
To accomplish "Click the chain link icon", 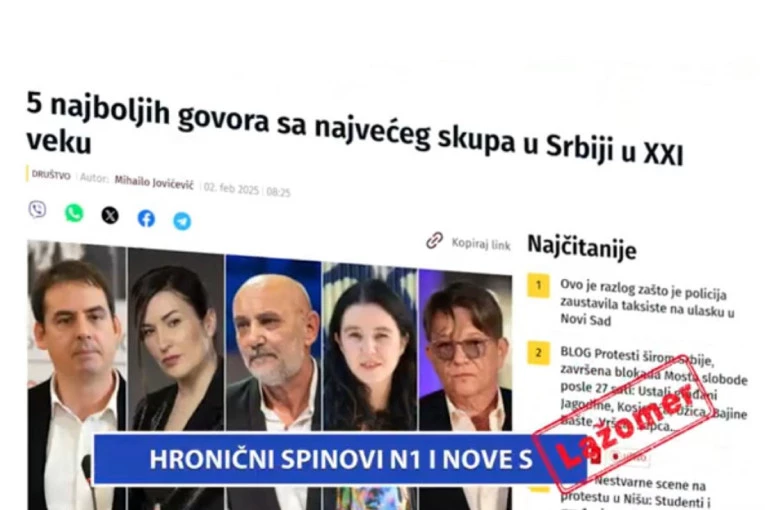I will point(434,240).
